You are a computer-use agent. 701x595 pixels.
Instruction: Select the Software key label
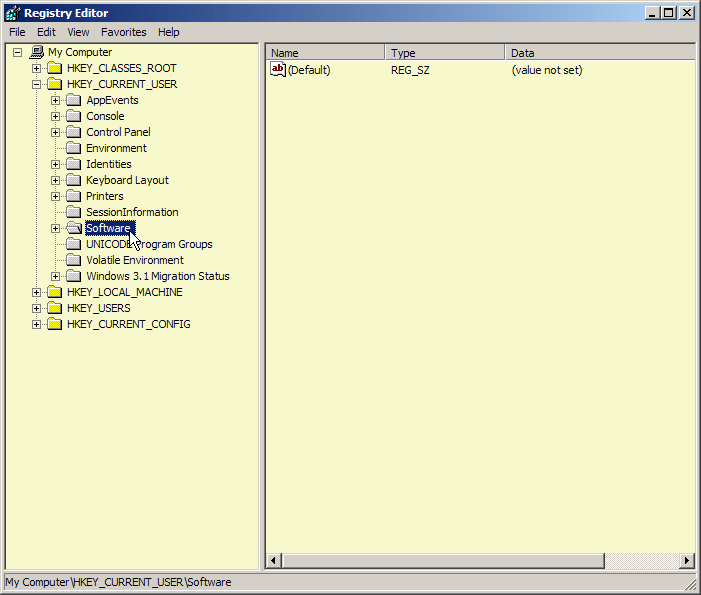pos(110,228)
